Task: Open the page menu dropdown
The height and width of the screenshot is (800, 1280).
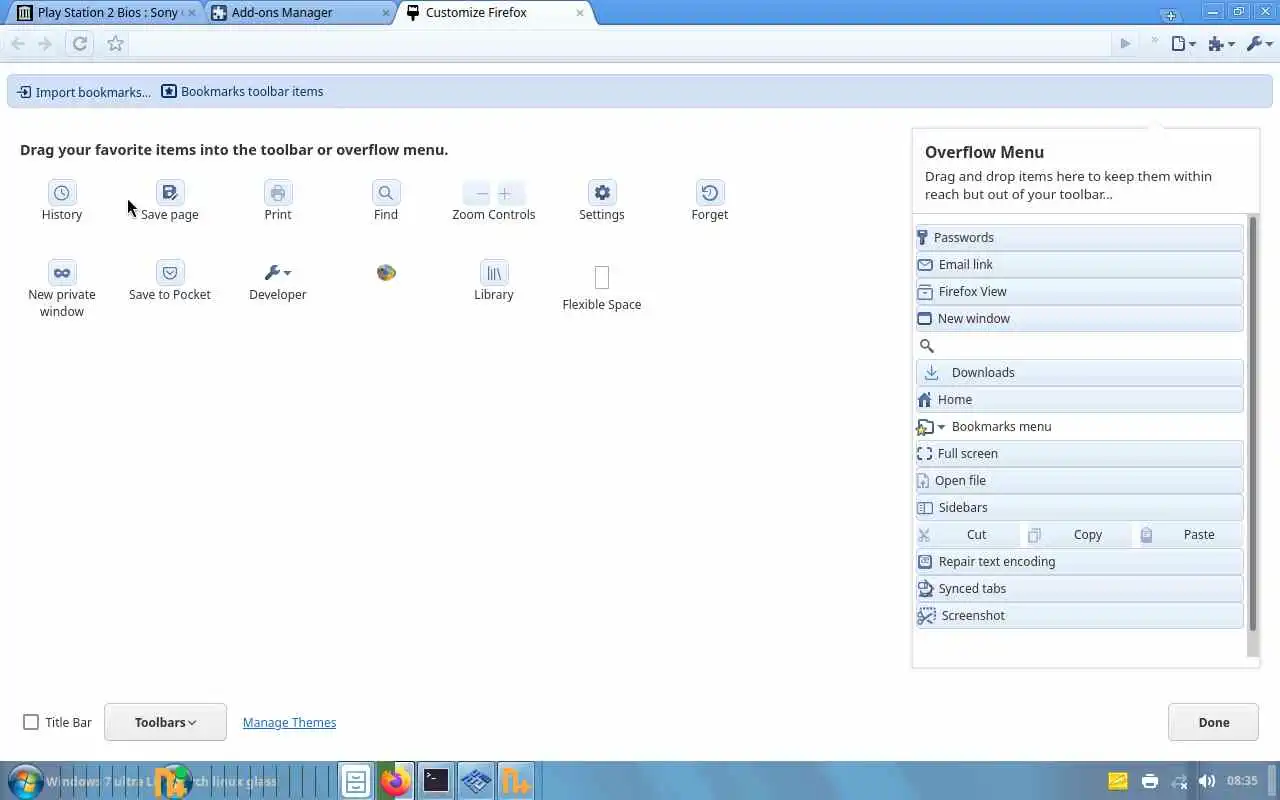Action: [1184, 43]
